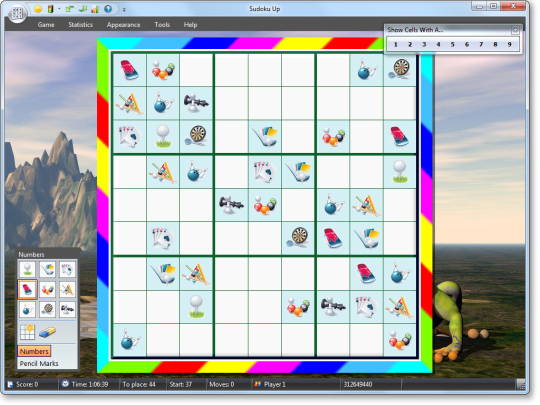Select the billiard balls symbol in Numbers palette

[47, 289]
